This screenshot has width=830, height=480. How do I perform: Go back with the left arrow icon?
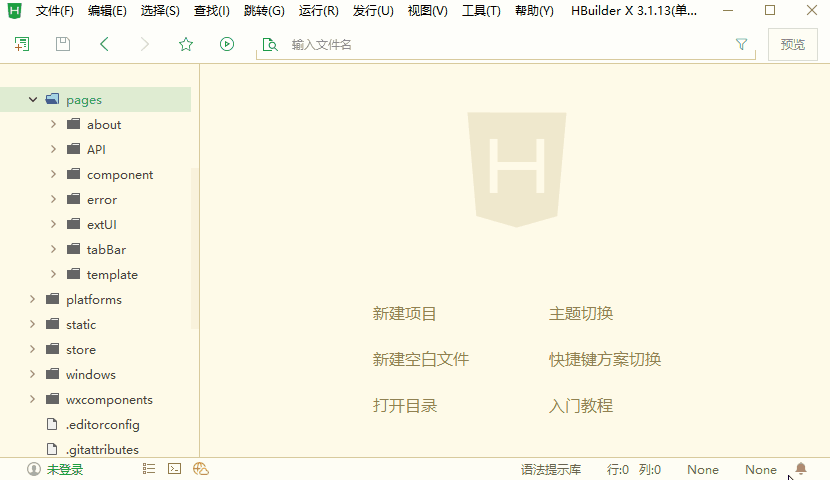(x=104, y=44)
